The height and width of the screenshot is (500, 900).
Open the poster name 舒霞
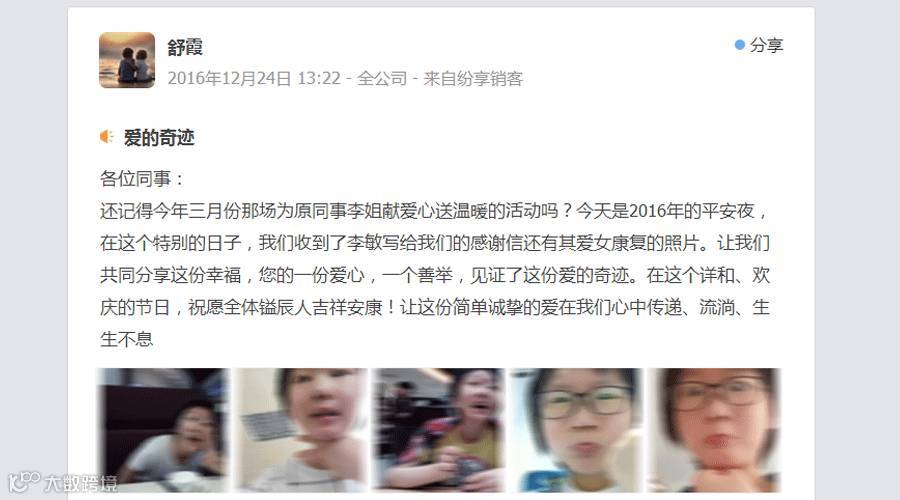(x=185, y=47)
